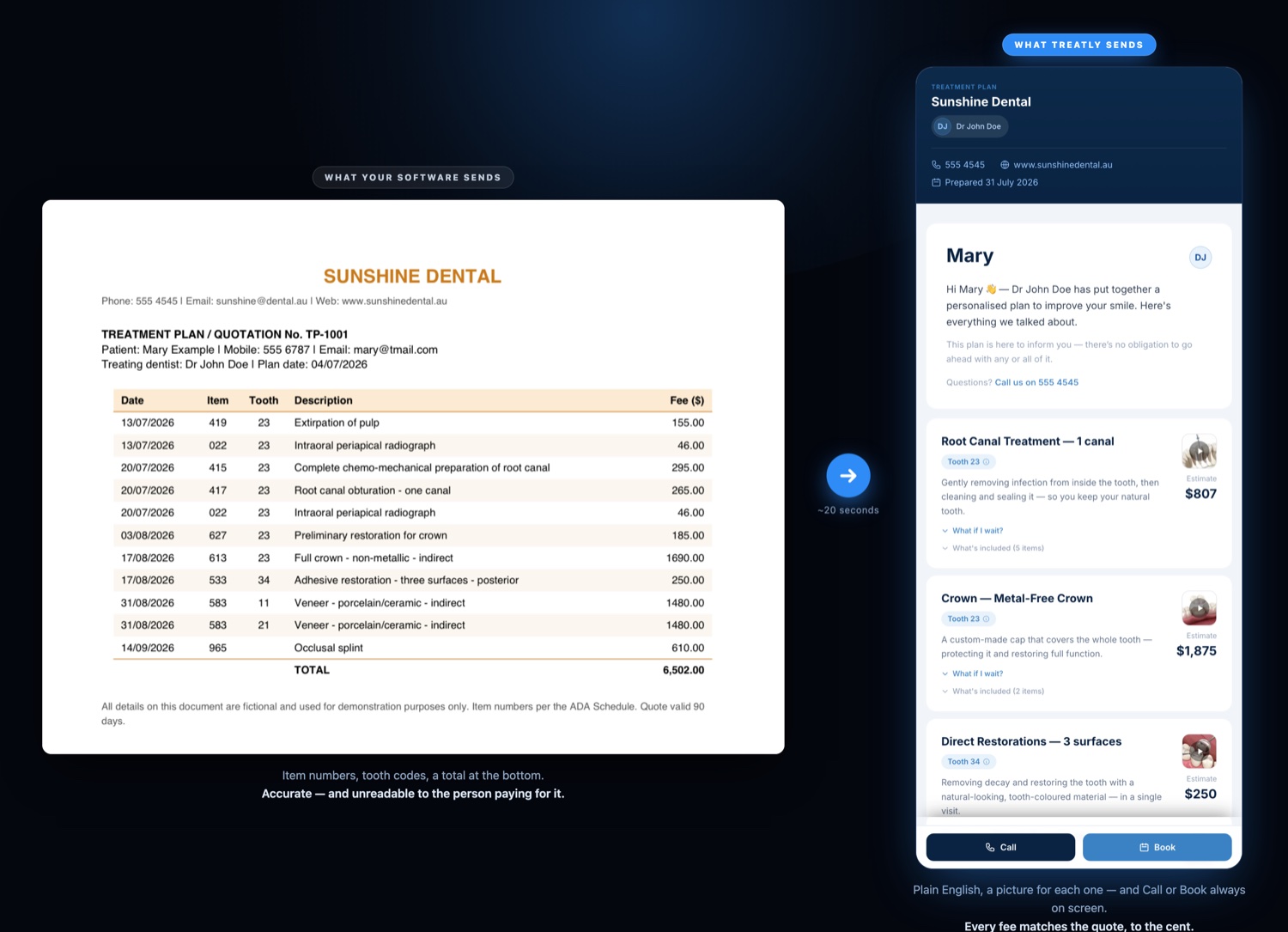Click the blue arrow circle icon
1288x932 pixels.
tap(848, 475)
